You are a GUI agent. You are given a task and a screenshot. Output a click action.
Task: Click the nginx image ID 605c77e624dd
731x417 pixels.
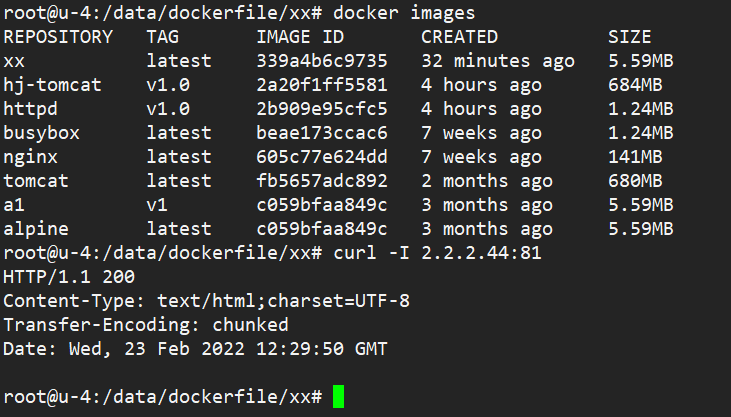coord(322,157)
